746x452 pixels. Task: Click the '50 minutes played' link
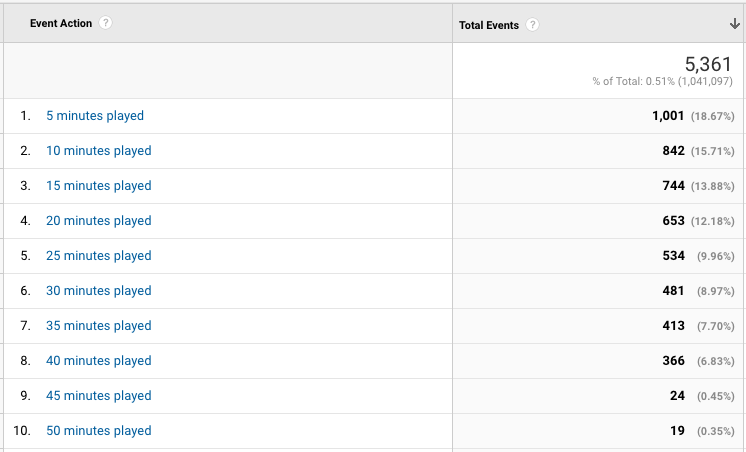[98, 431]
